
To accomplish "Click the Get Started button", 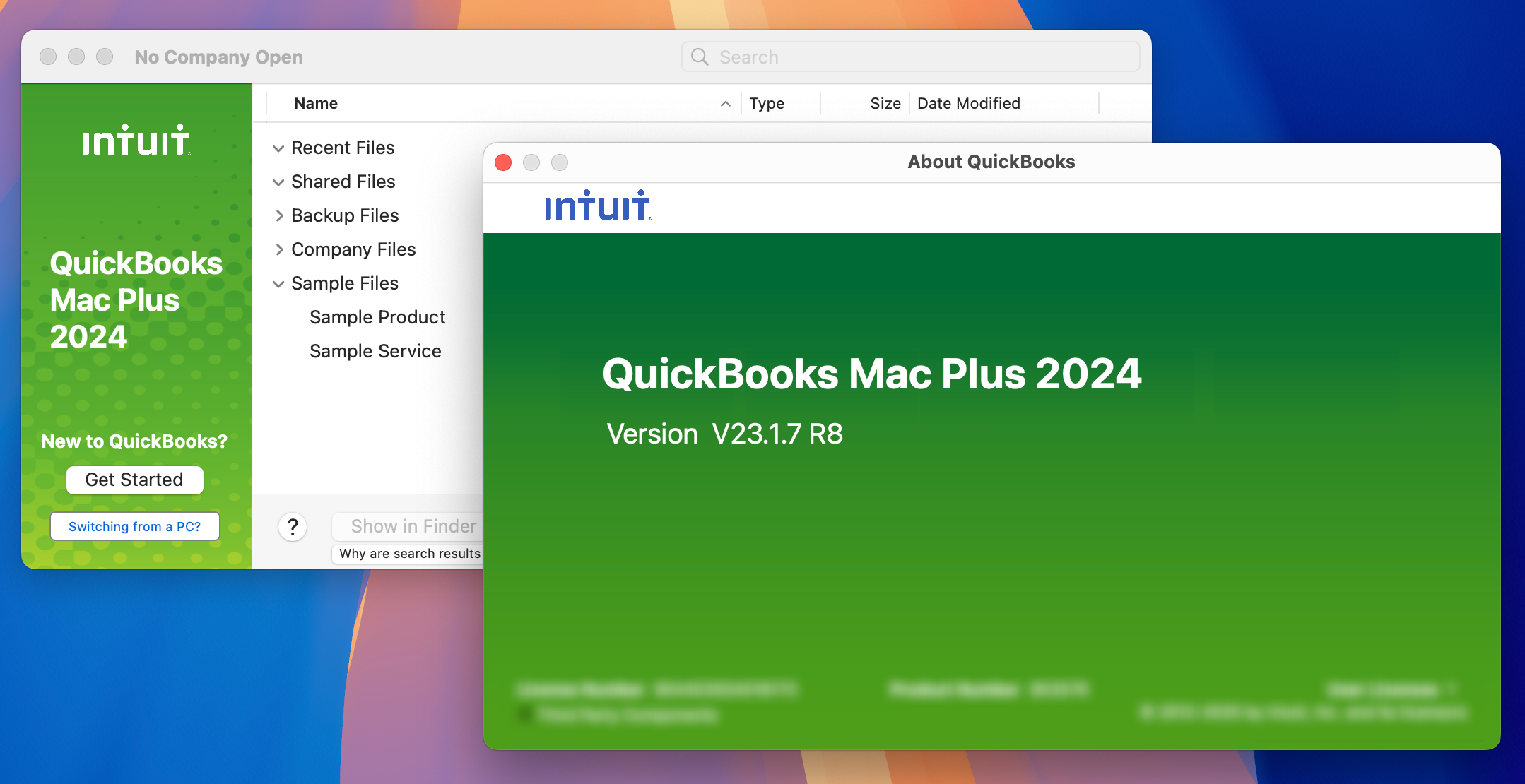I will pos(135,480).
